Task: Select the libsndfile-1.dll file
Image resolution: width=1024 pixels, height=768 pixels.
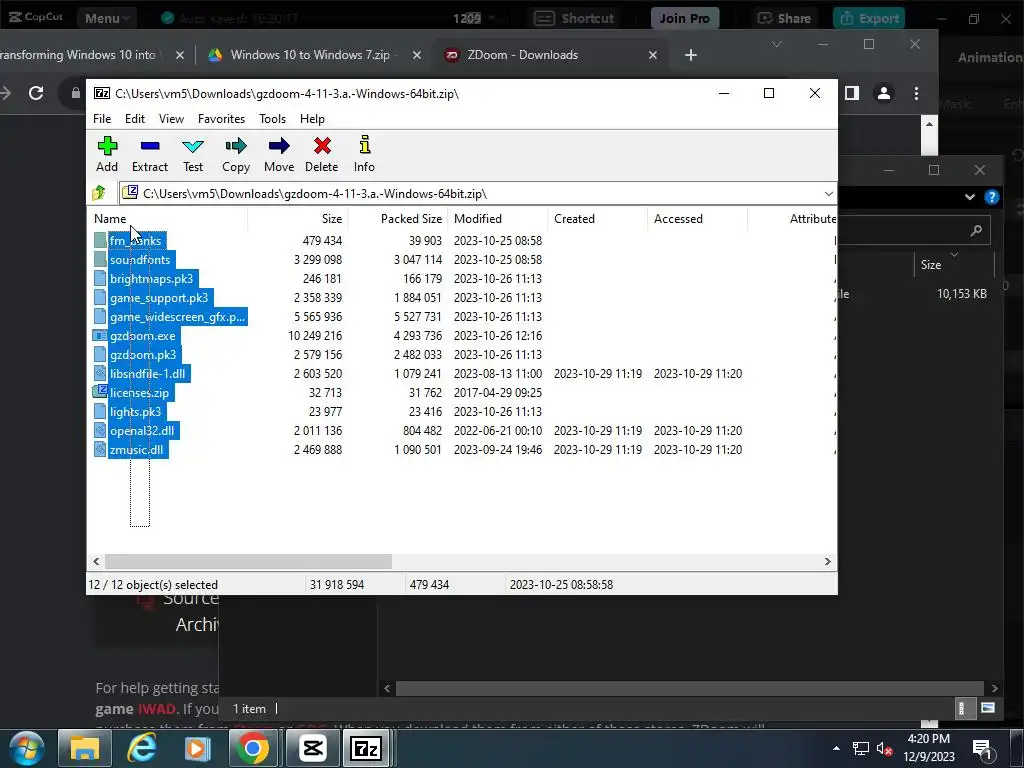Action: (x=148, y=374)
